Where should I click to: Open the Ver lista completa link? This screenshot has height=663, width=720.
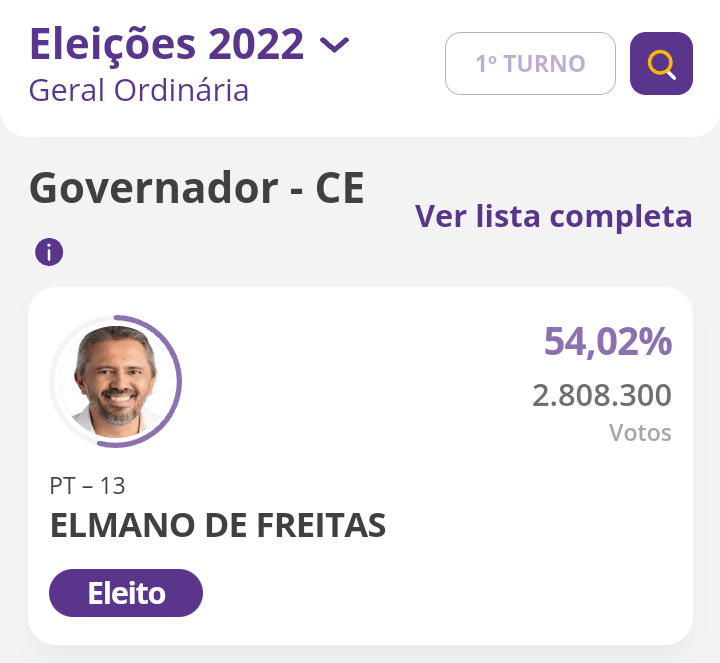point(553,216)
